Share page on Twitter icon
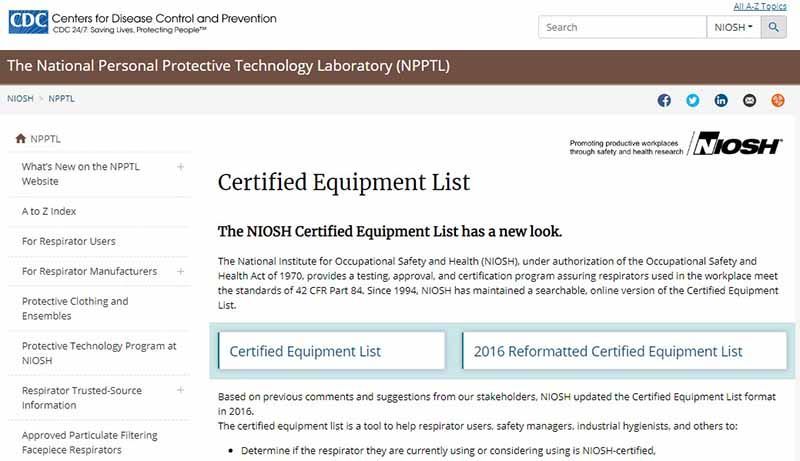The height and width of the screenshot is (461, 800). pos(692,100)
